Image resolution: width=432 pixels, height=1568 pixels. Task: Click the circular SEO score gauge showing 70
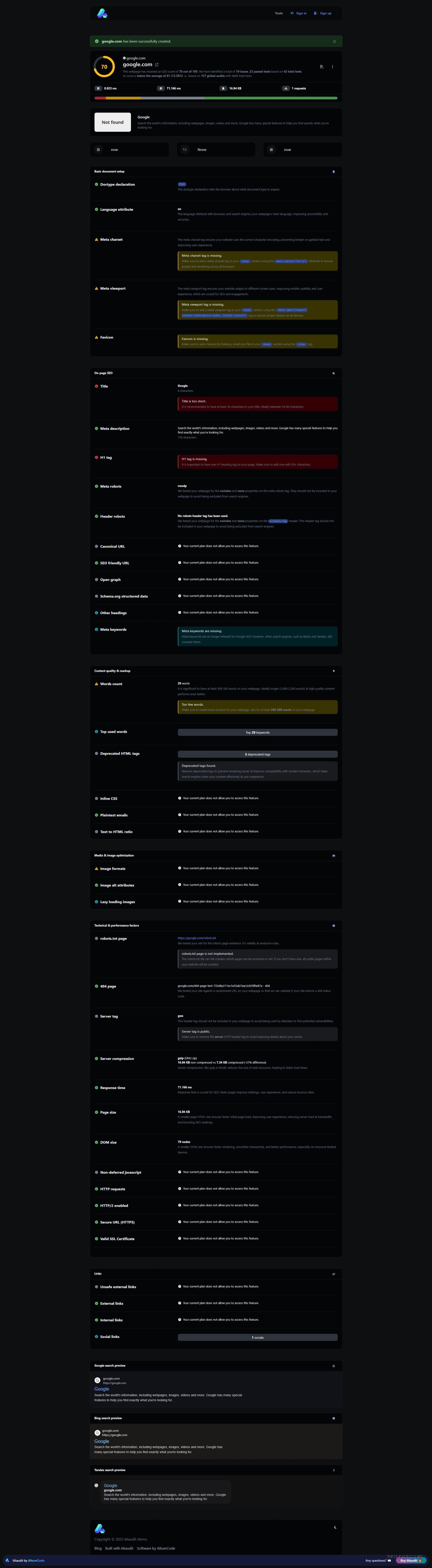coord(104,67)
